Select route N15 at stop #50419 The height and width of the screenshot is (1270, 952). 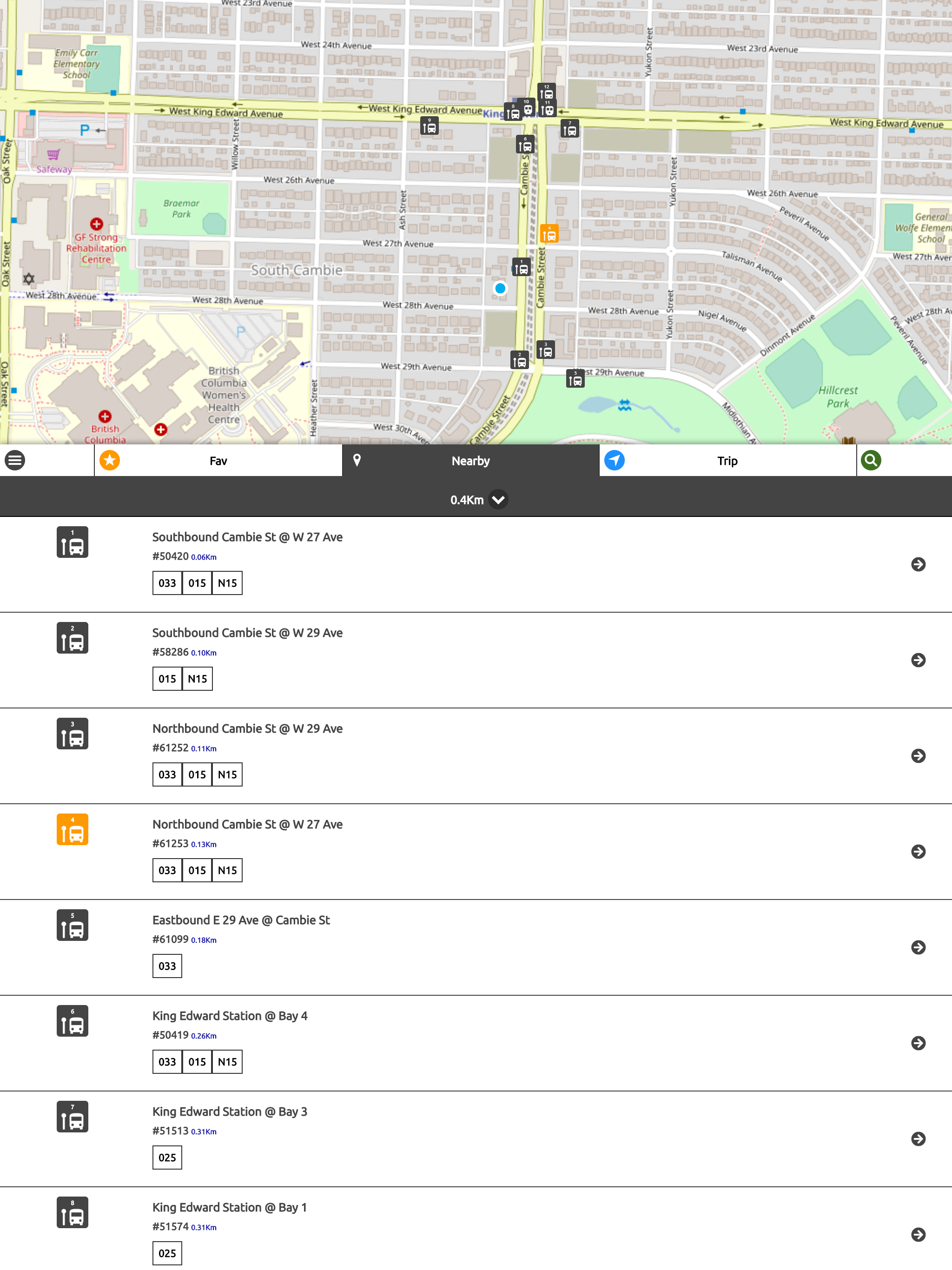pyautogui.click(x=227, y=1062)
